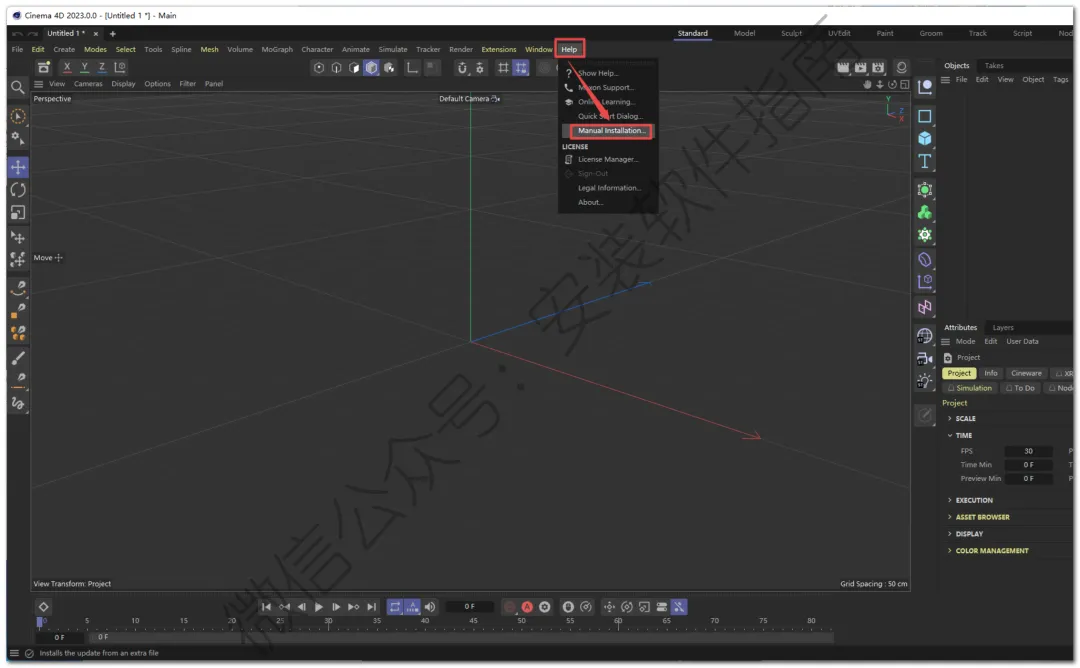The width and height of the screenshot is (1080, 668).
Task: Toggle the coordinate system button
Action: [120, 67]
